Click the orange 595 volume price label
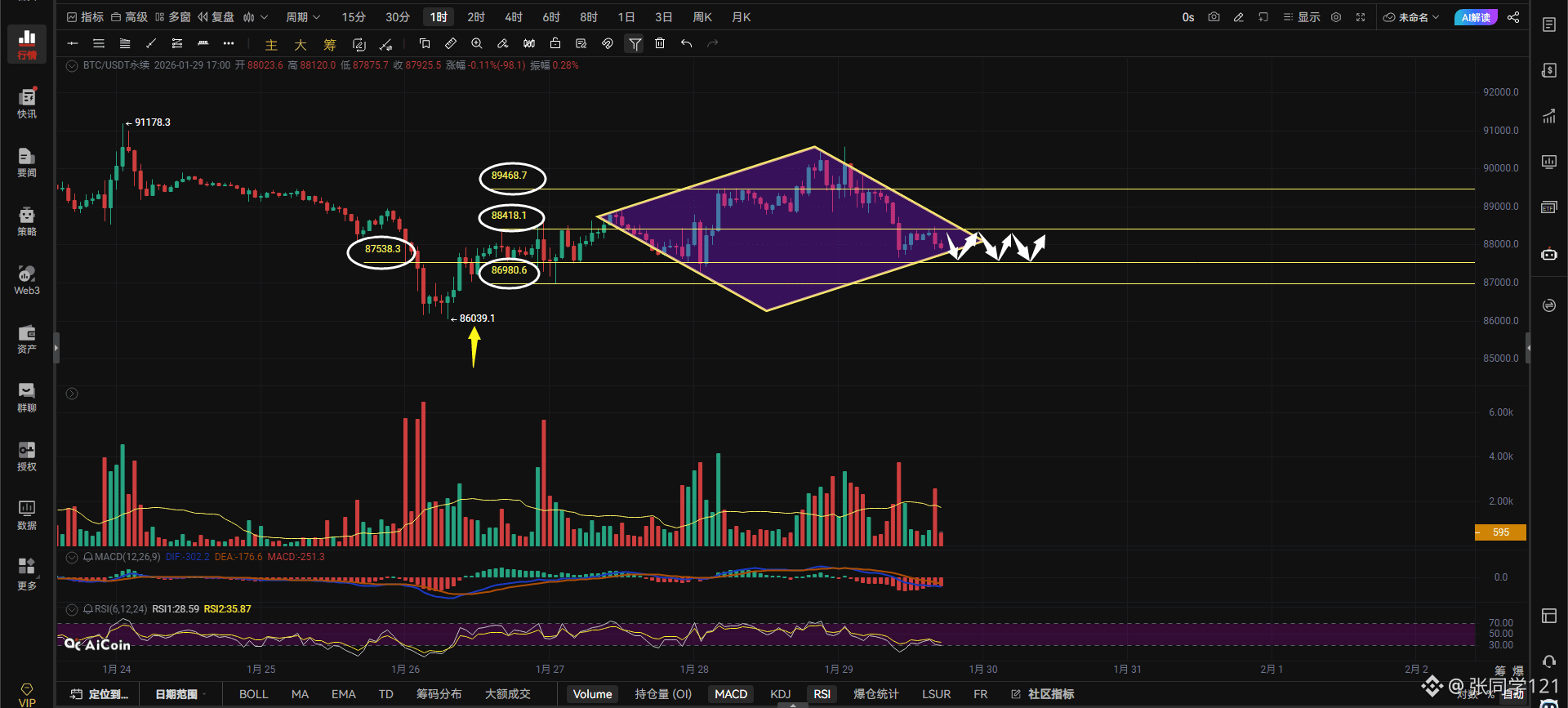Image resolution: width=1568 pixels, height=708 pixels. (x=1500, y=532)
